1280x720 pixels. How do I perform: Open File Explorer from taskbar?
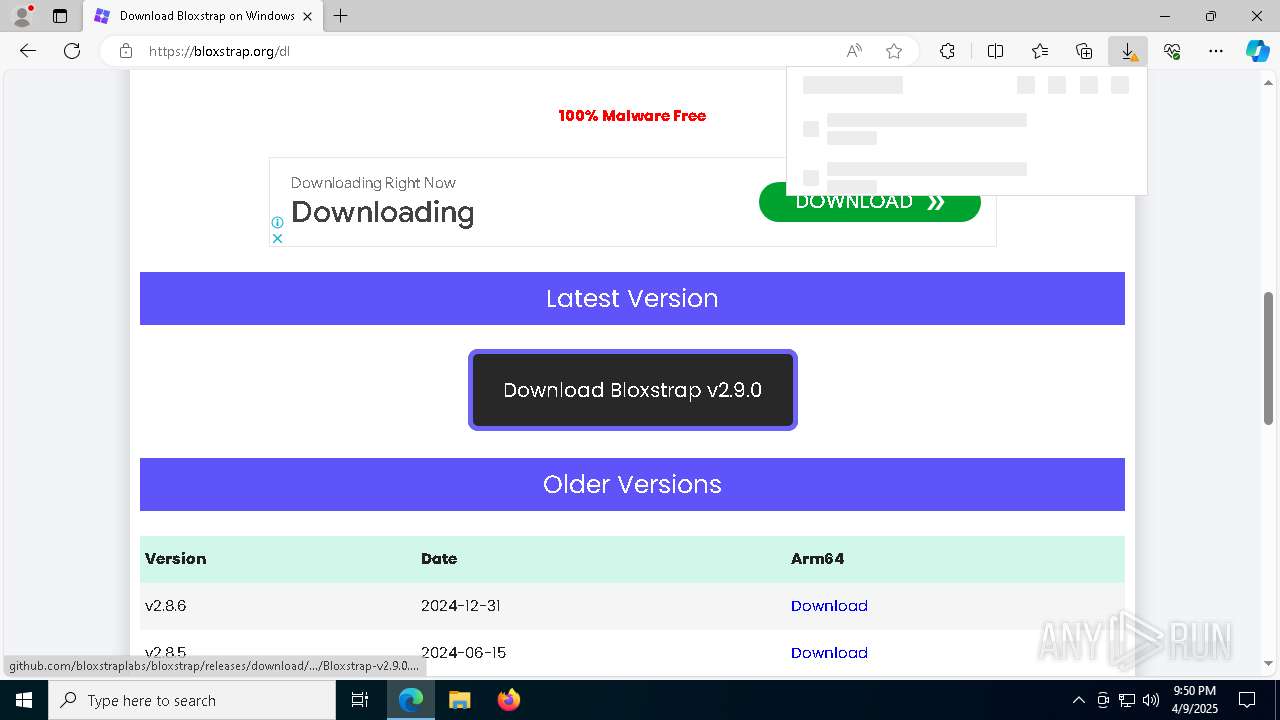(x=459, y=700)
